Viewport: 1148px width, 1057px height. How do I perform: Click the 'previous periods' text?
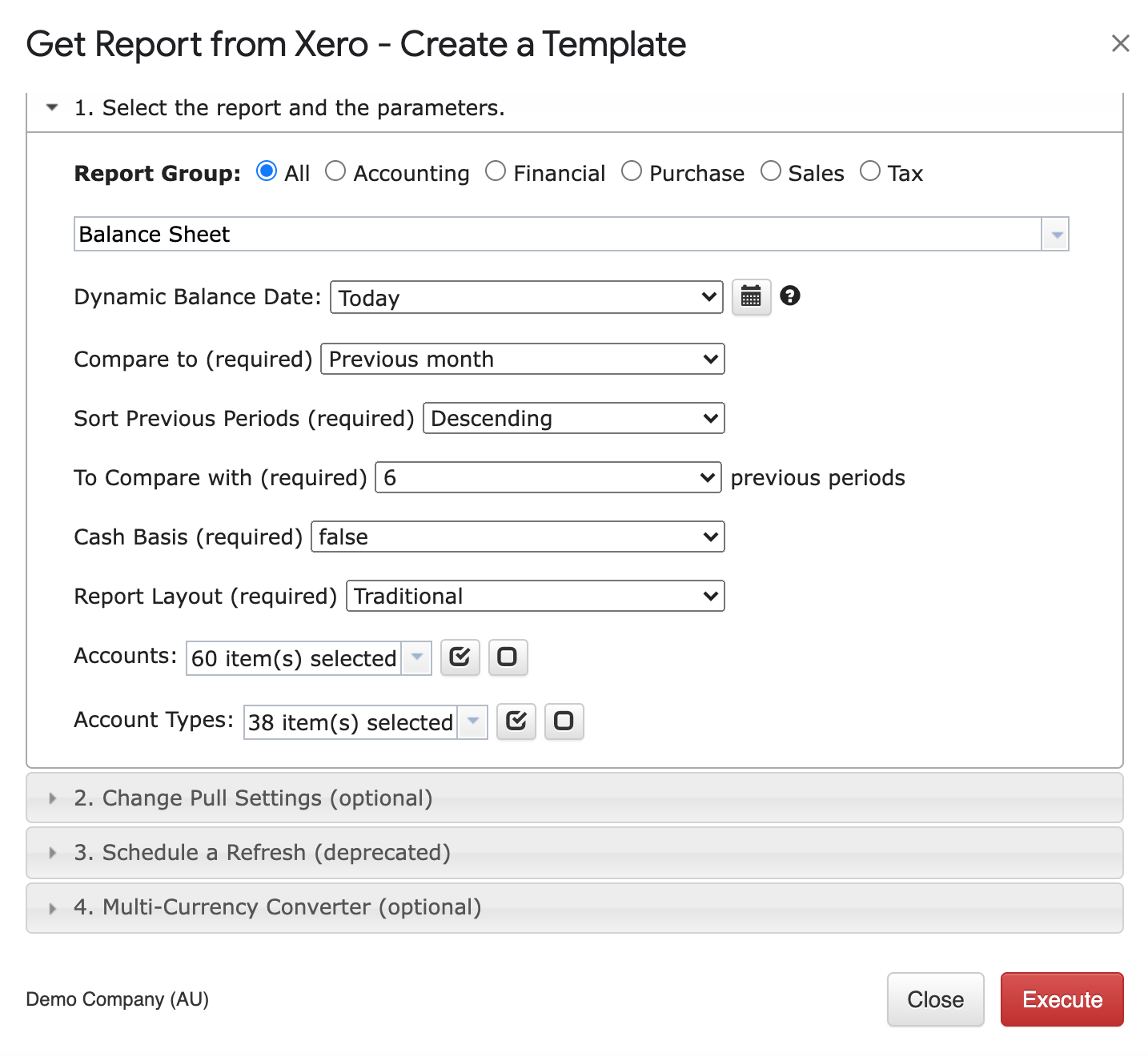pos(817,478)
